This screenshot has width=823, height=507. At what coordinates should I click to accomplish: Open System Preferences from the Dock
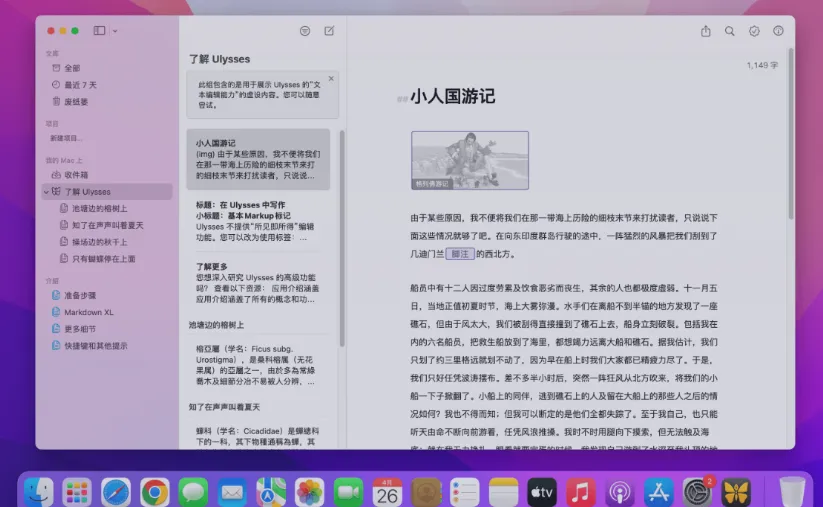[x=697, y=492]
